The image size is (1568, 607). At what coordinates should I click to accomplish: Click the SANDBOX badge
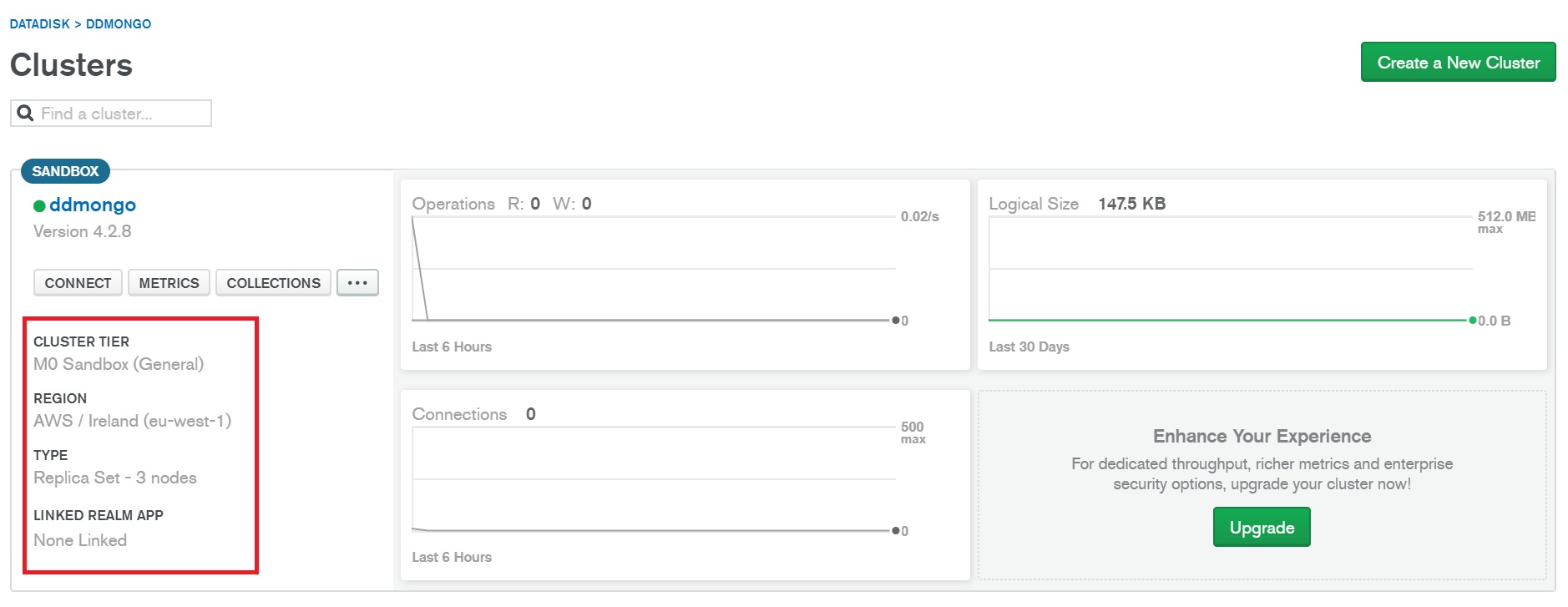(x=65, y=171)
